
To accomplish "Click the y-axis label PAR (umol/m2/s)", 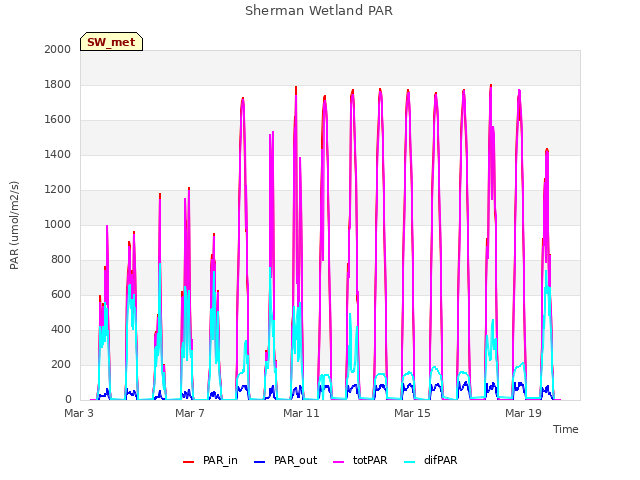I will [14, 225].
